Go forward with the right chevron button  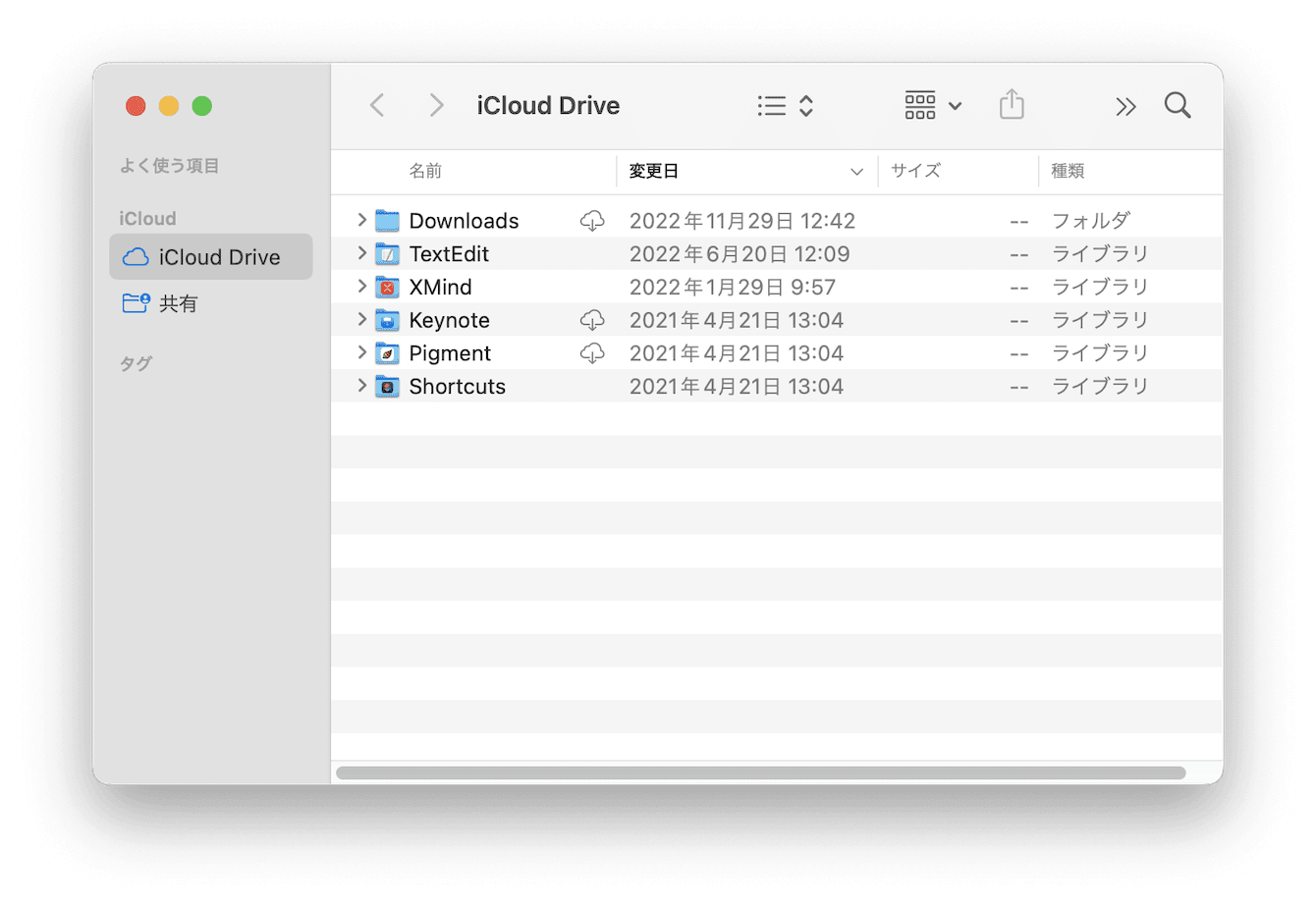point(436,105)
